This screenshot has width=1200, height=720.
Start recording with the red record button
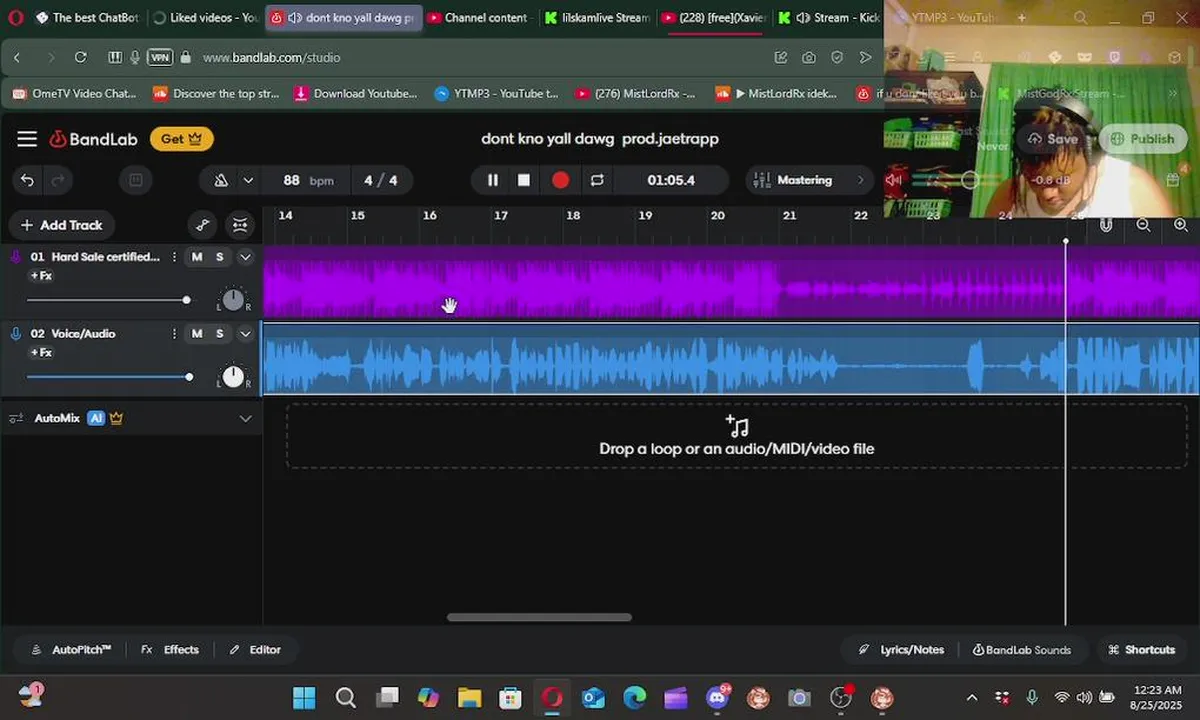pos(560,180)
